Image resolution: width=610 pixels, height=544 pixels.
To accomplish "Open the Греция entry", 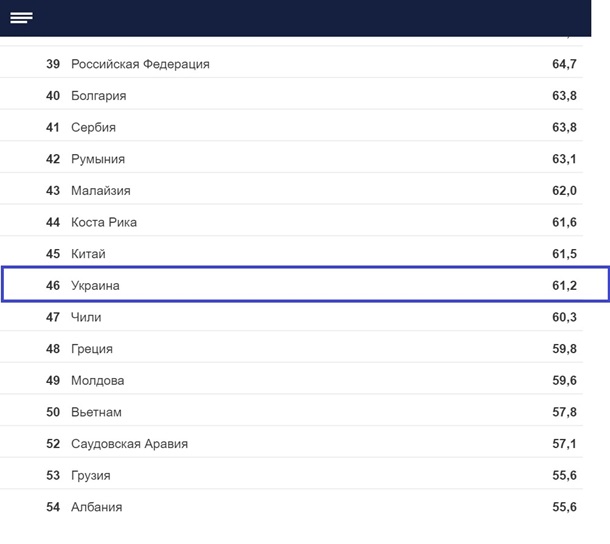I will pos(92,349).
